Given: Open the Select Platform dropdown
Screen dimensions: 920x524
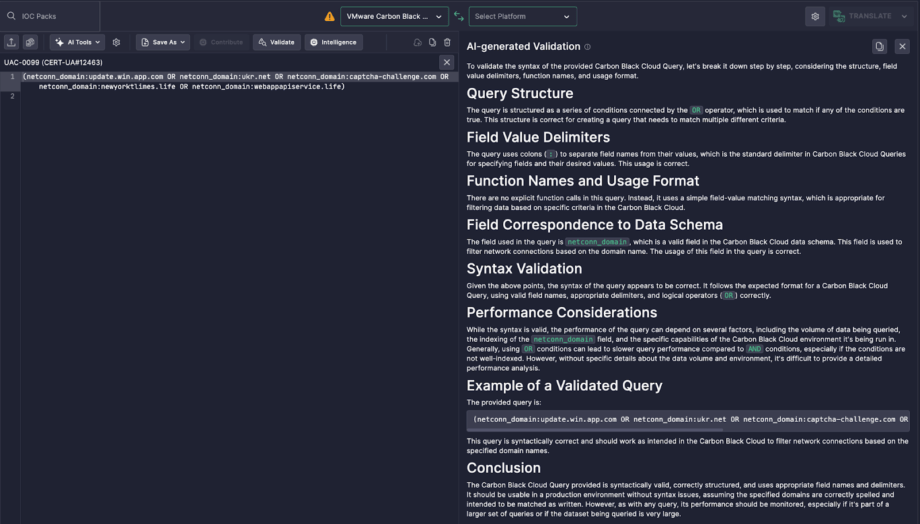Looking at the screenshot, I should pos(524,16).
